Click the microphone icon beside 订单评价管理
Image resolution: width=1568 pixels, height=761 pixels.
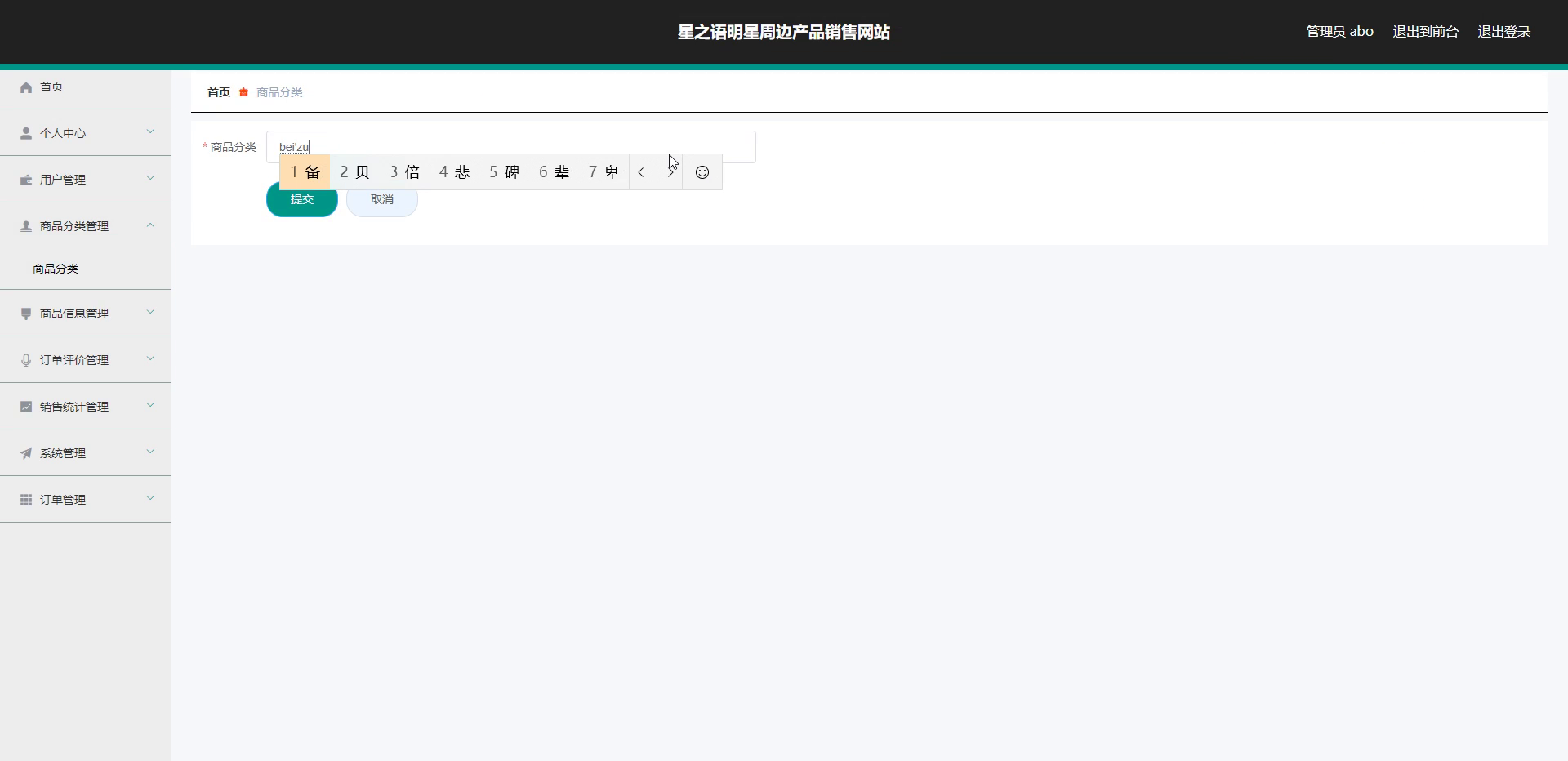26,360
